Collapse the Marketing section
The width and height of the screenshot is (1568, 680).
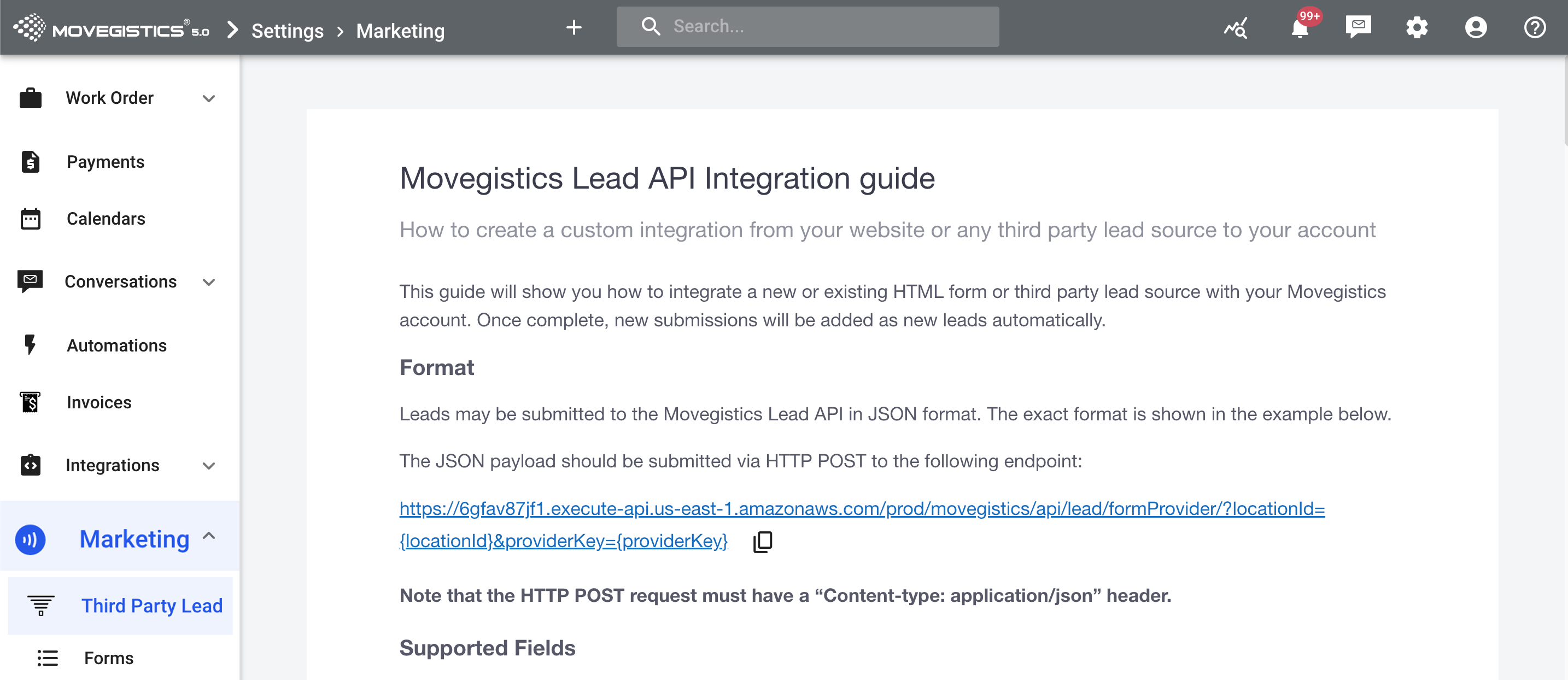pyautogui.click(x=209, y=536)
